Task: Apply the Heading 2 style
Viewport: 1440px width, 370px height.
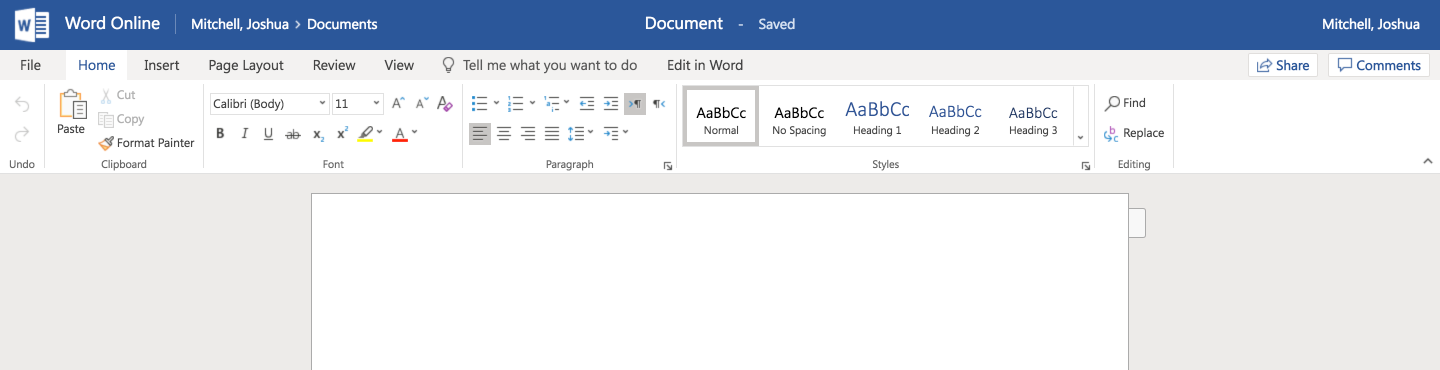Action: pyautogui.click(x=955, y=117)
